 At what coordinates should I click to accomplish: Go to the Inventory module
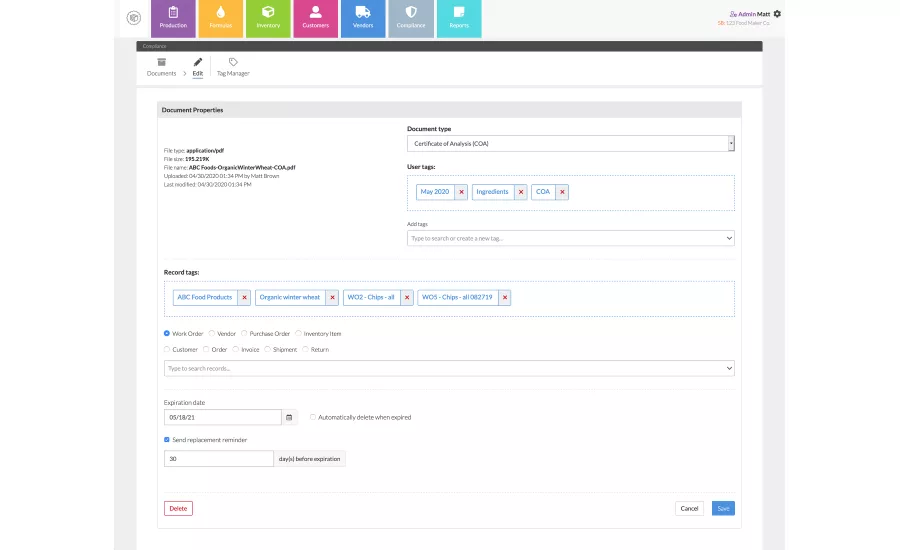tap(268, 18)
